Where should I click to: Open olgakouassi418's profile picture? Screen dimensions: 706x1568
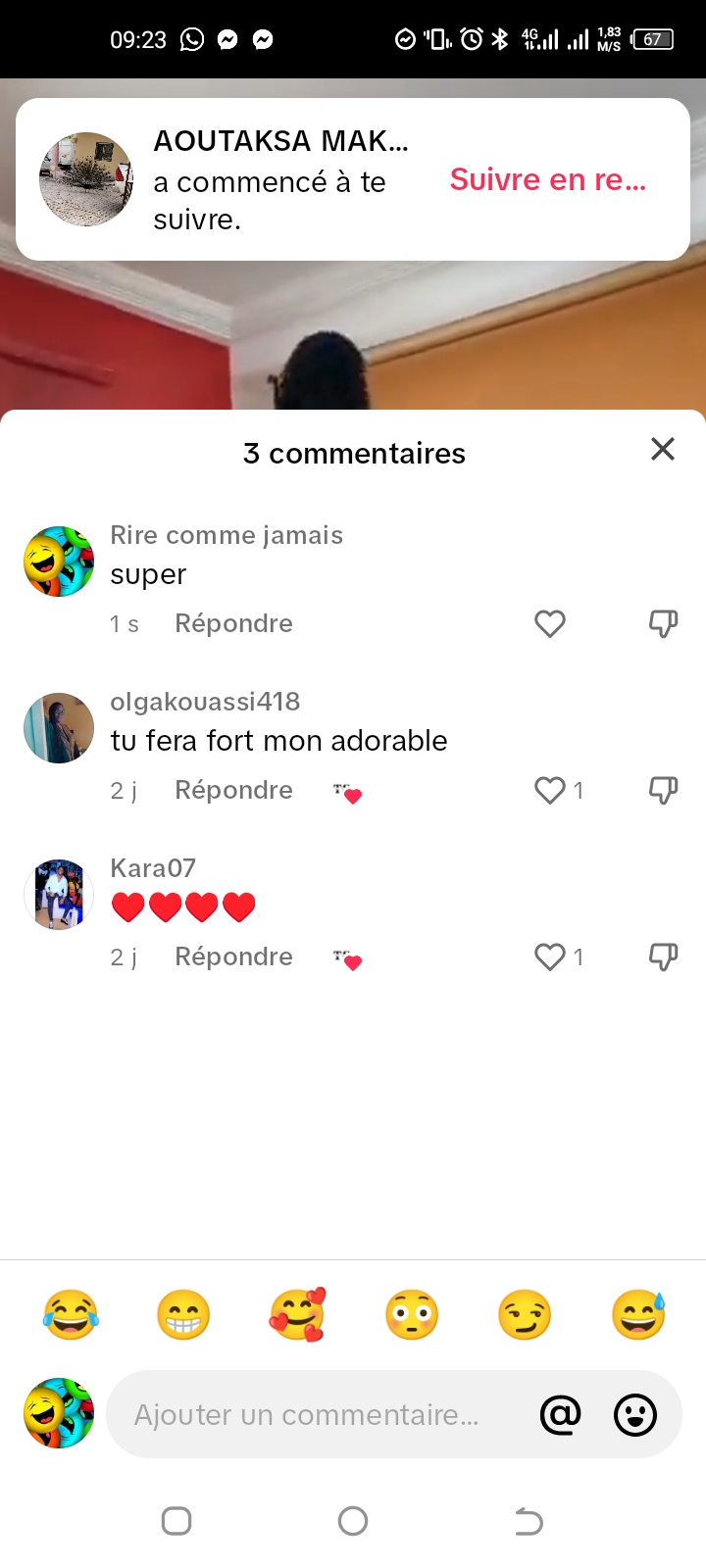[59, 728]
